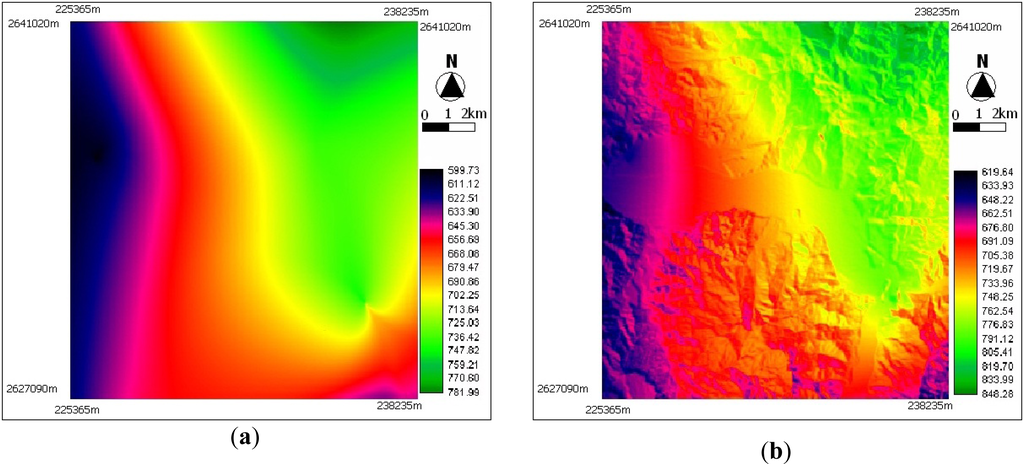The image size is (1024, 464).
Task: Select the 781.99 legend value in map (a)
Action: (461, 391)
